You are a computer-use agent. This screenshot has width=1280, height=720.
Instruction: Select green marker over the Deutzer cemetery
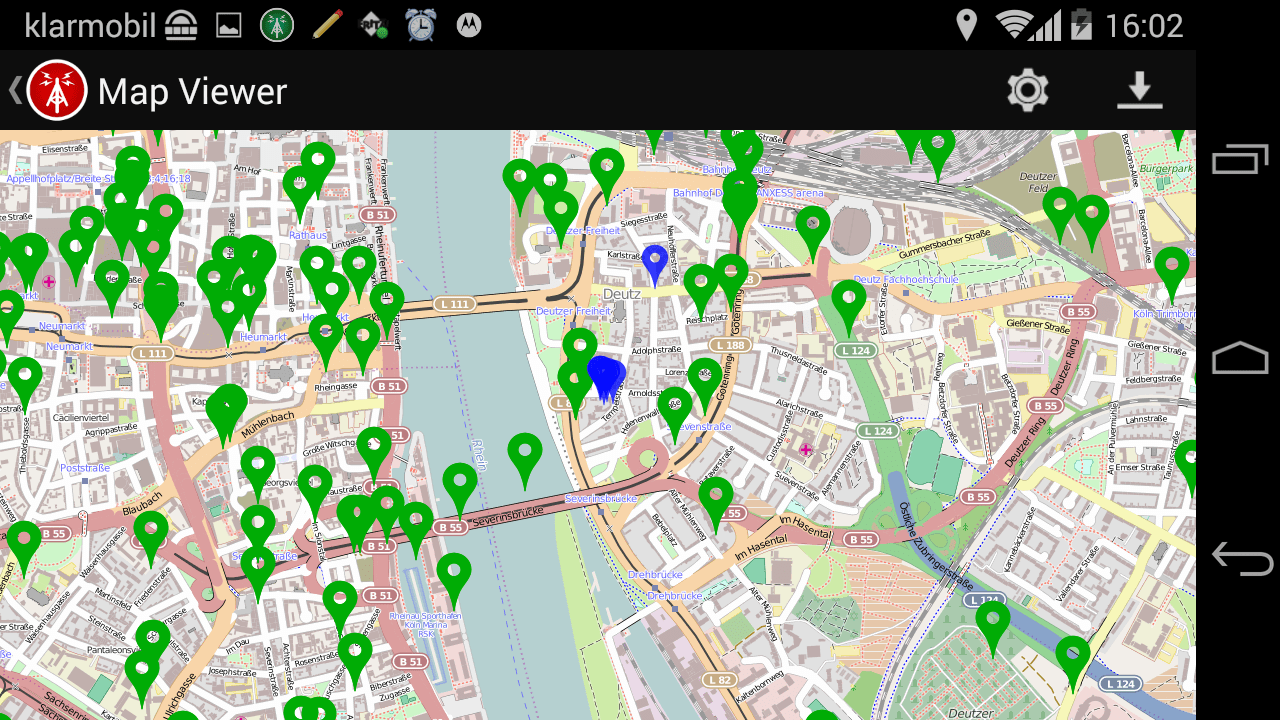pyautogui.click(x=993, y=628)
